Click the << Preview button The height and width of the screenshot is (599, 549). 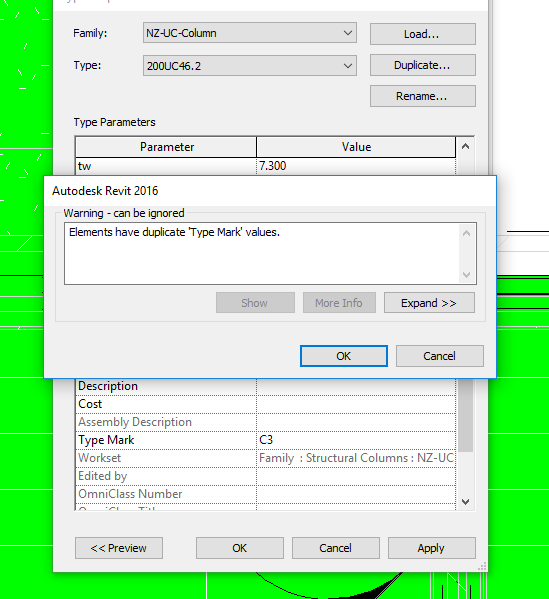pyautogui.click(x=119, y=548)
